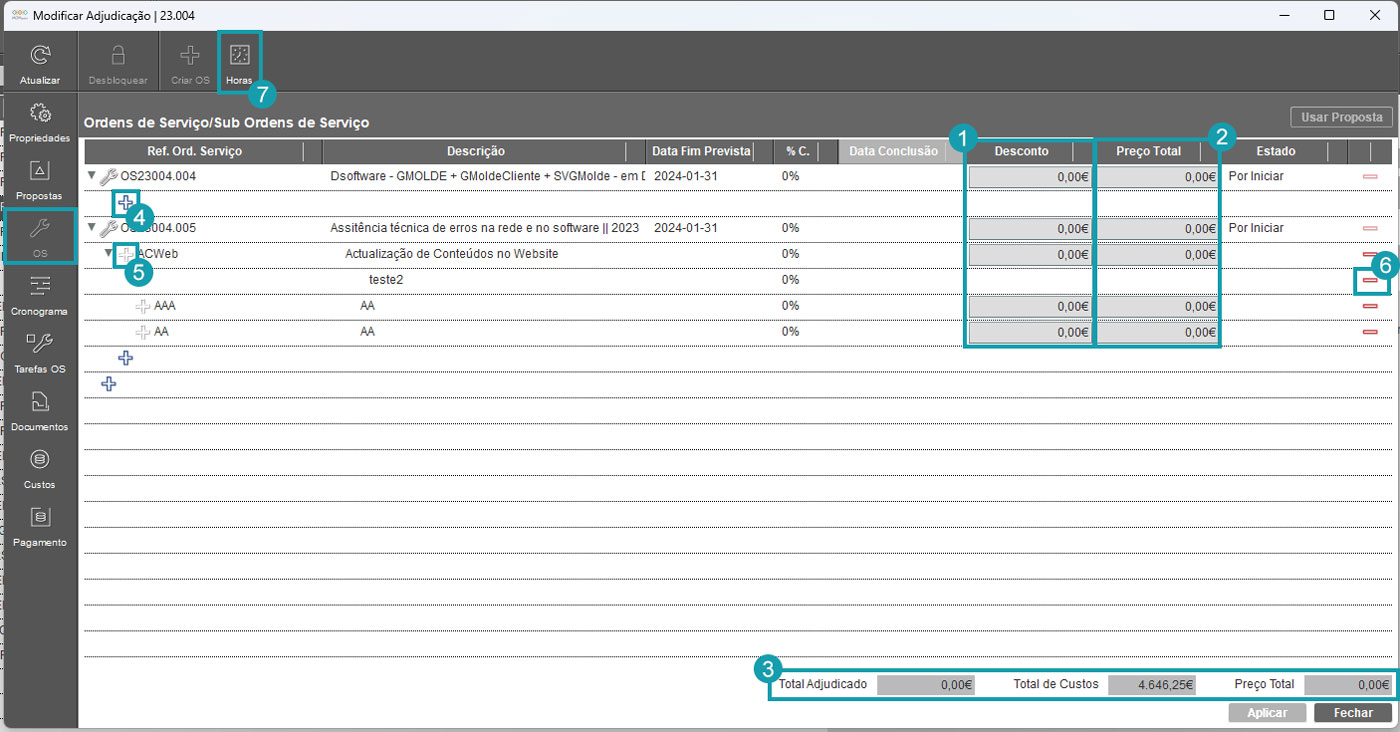Click the AAA reference text

click(165, 306)
